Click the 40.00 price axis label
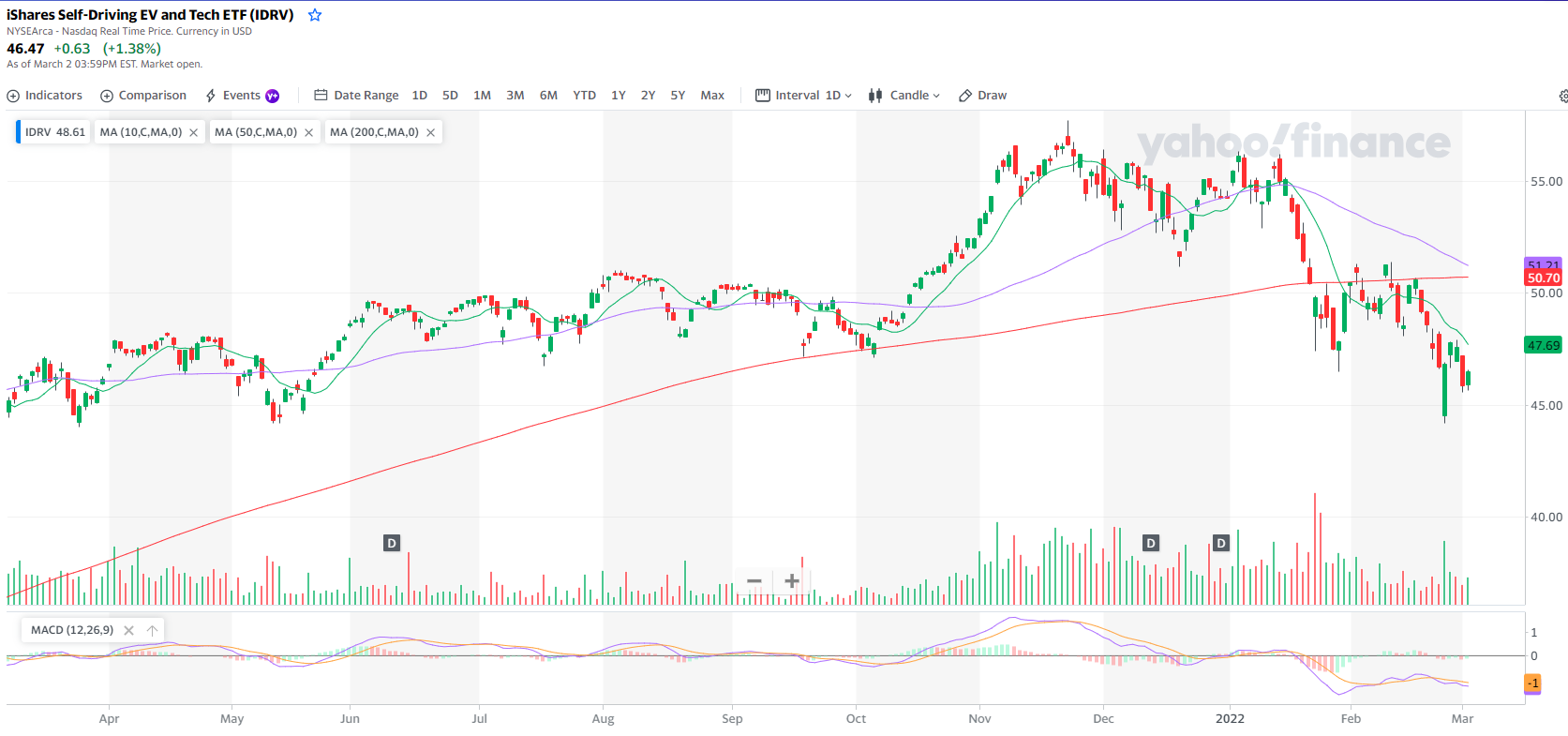 click(1546, 517)
